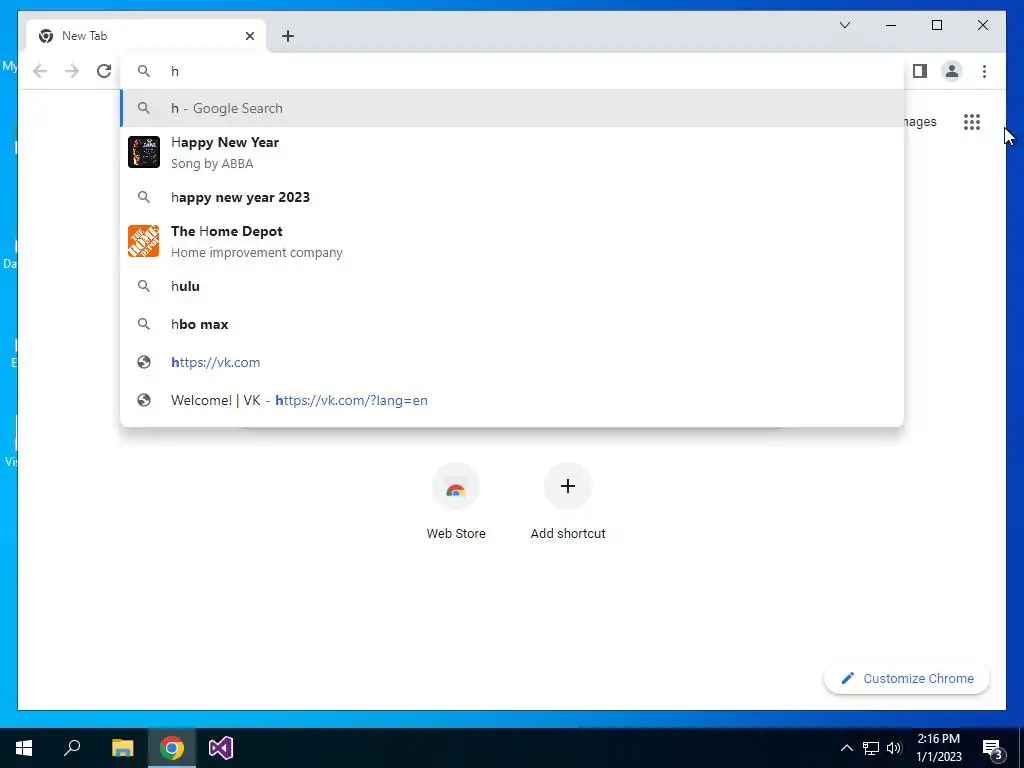Select the New Tab tab

[146, 36]
